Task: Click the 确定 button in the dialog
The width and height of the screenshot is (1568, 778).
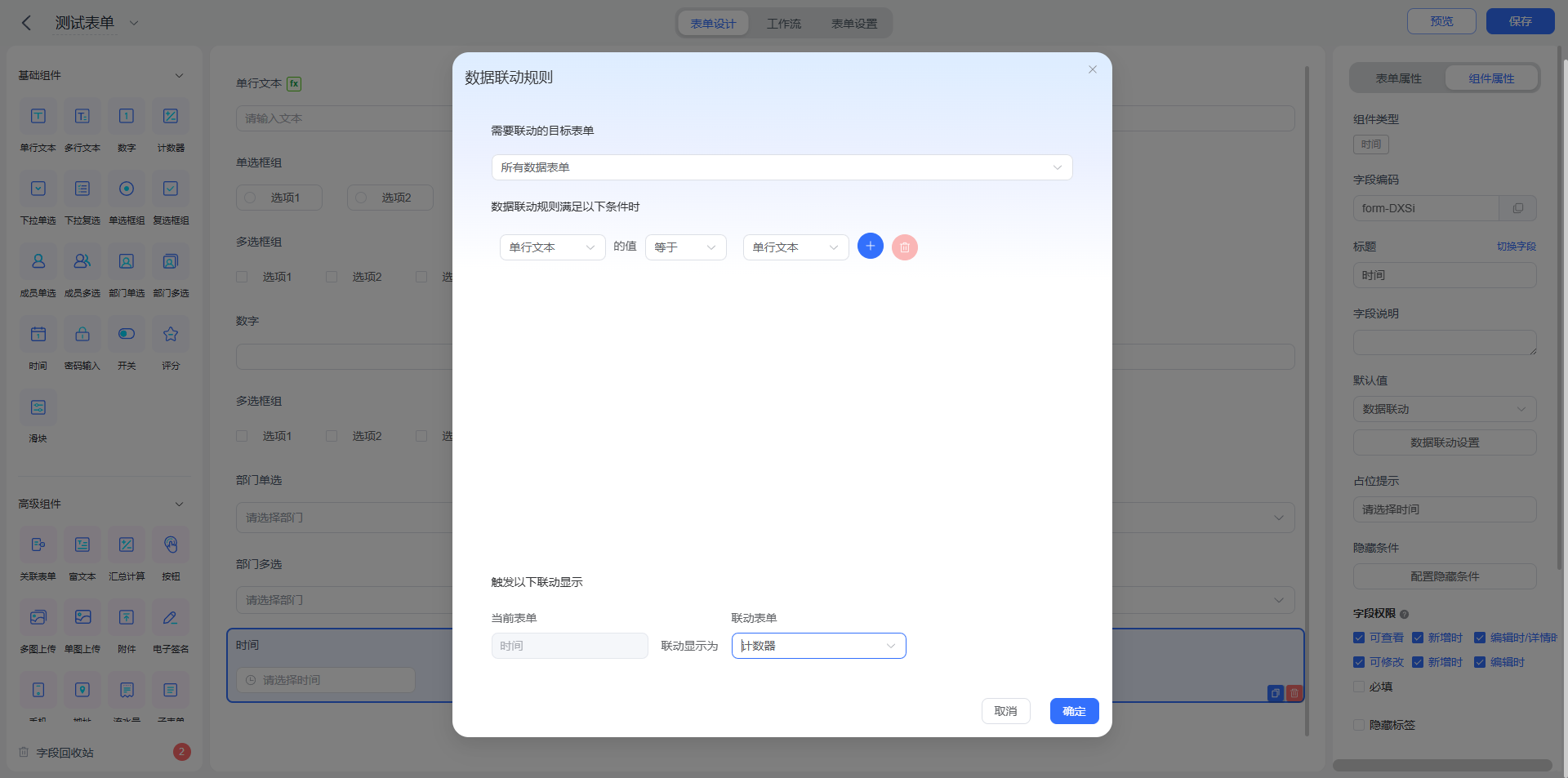Action: point(1074,711)
